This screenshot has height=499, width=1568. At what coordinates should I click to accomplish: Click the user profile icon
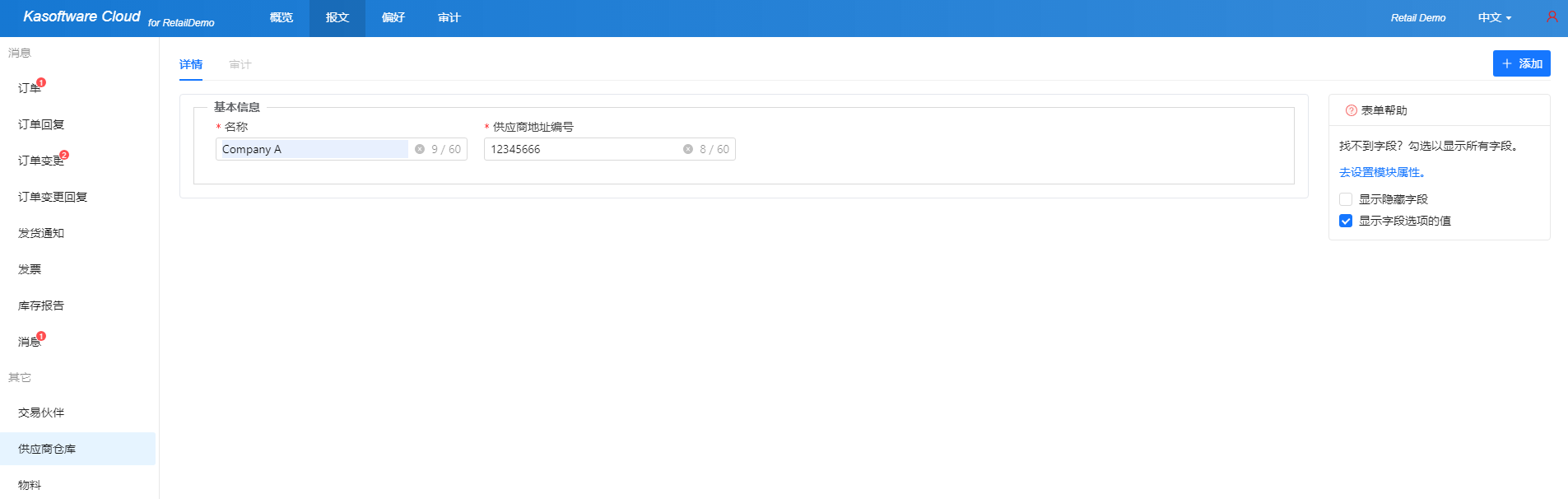(1552, 17)
